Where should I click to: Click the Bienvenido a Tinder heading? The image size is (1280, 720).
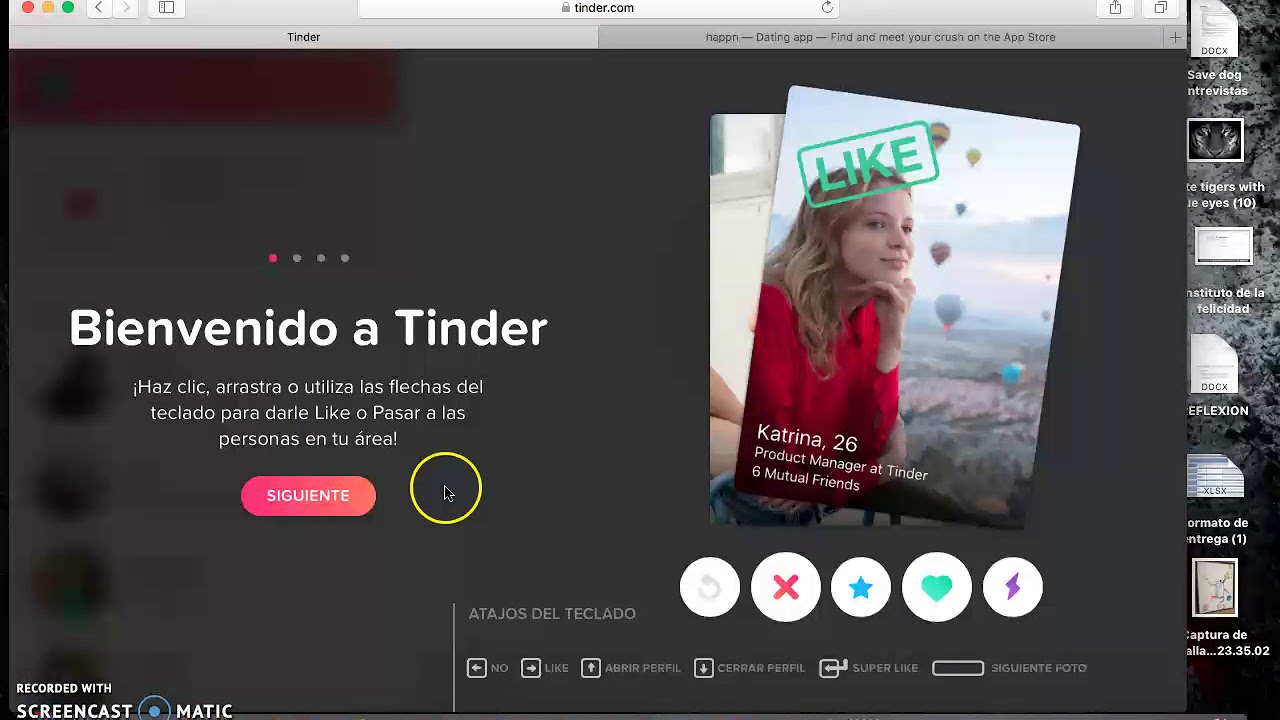[308, 328]
